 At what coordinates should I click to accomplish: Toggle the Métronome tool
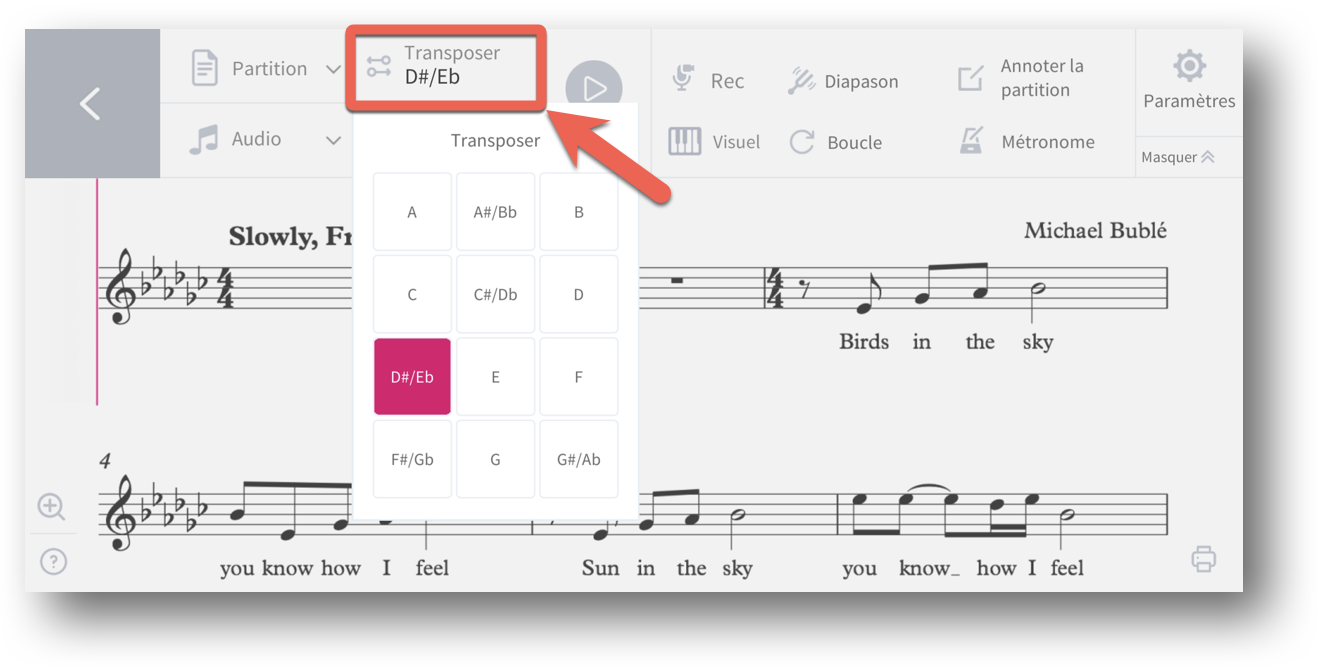click(x=1025, y=142)
